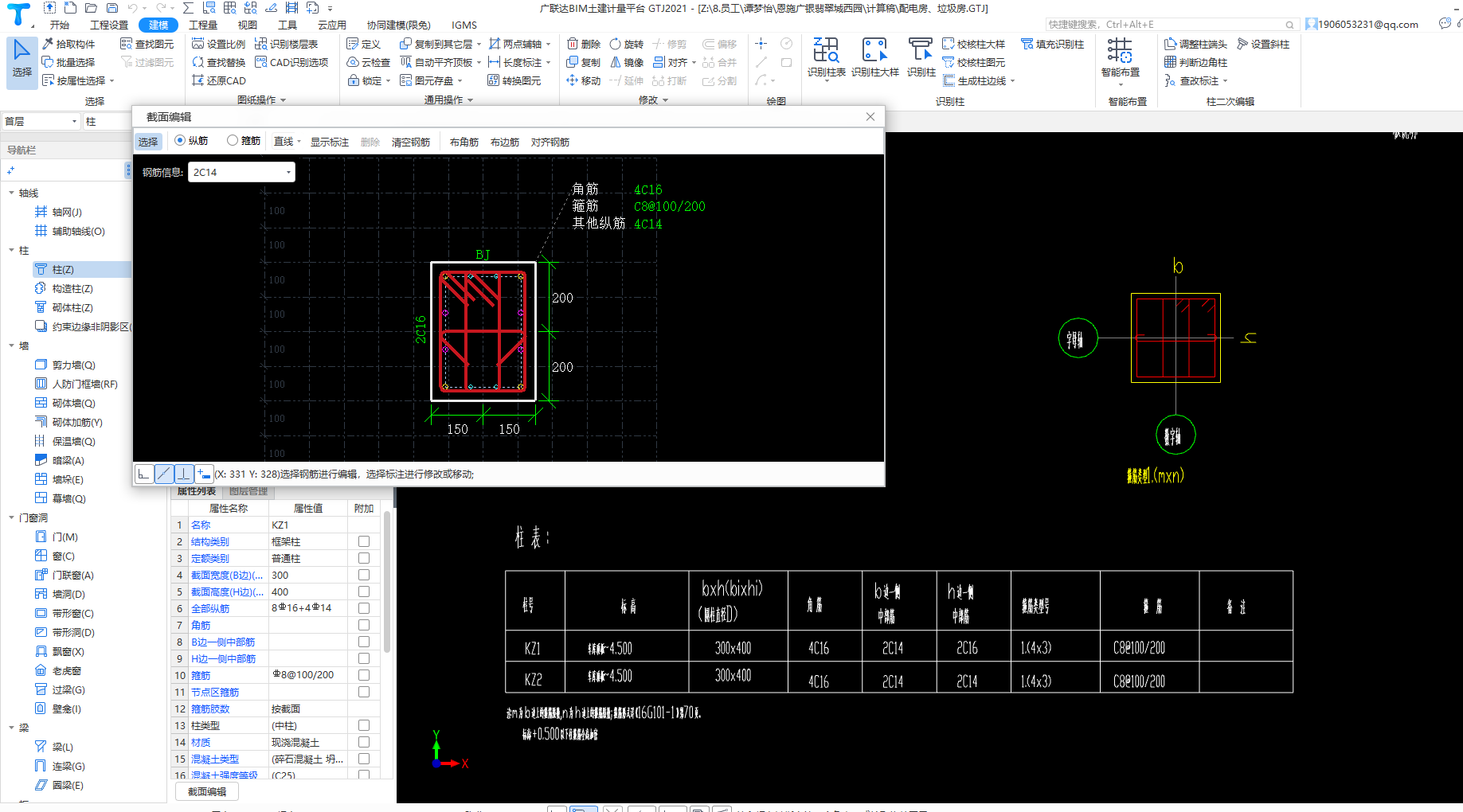Check the 附加 box for 柱类型 row
1463x812 pixels.
tap(364, 725)
